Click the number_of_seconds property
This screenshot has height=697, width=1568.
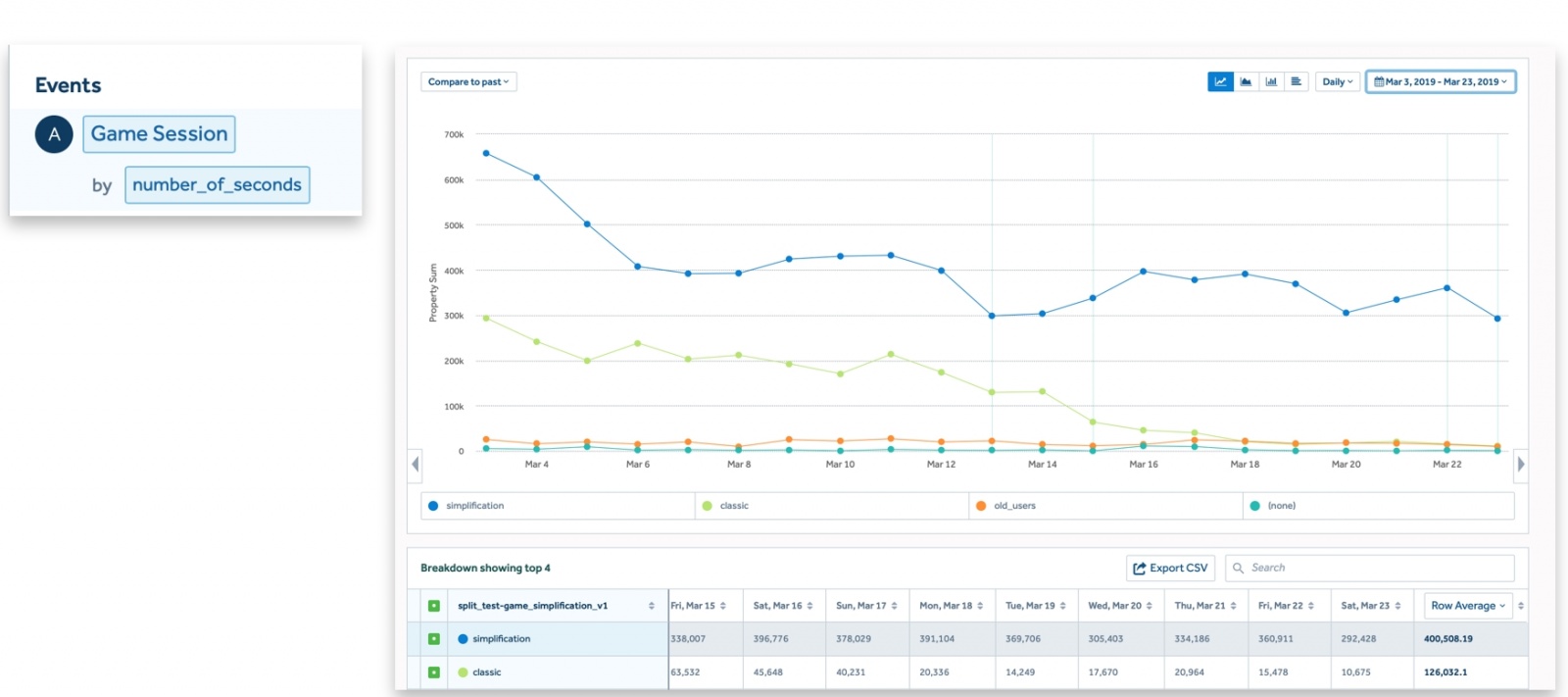(x=217, y=185)
